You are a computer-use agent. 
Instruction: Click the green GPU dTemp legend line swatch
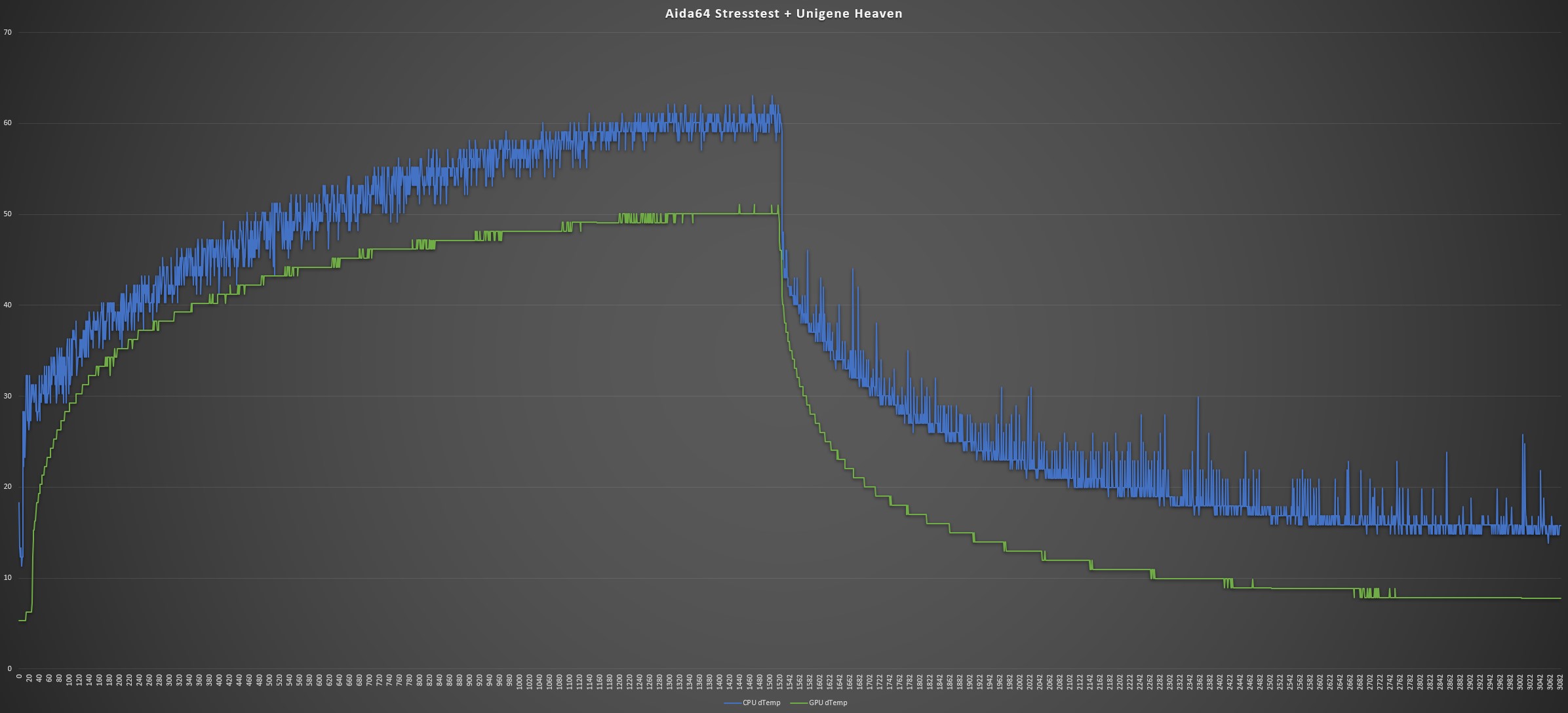[799, 703]
